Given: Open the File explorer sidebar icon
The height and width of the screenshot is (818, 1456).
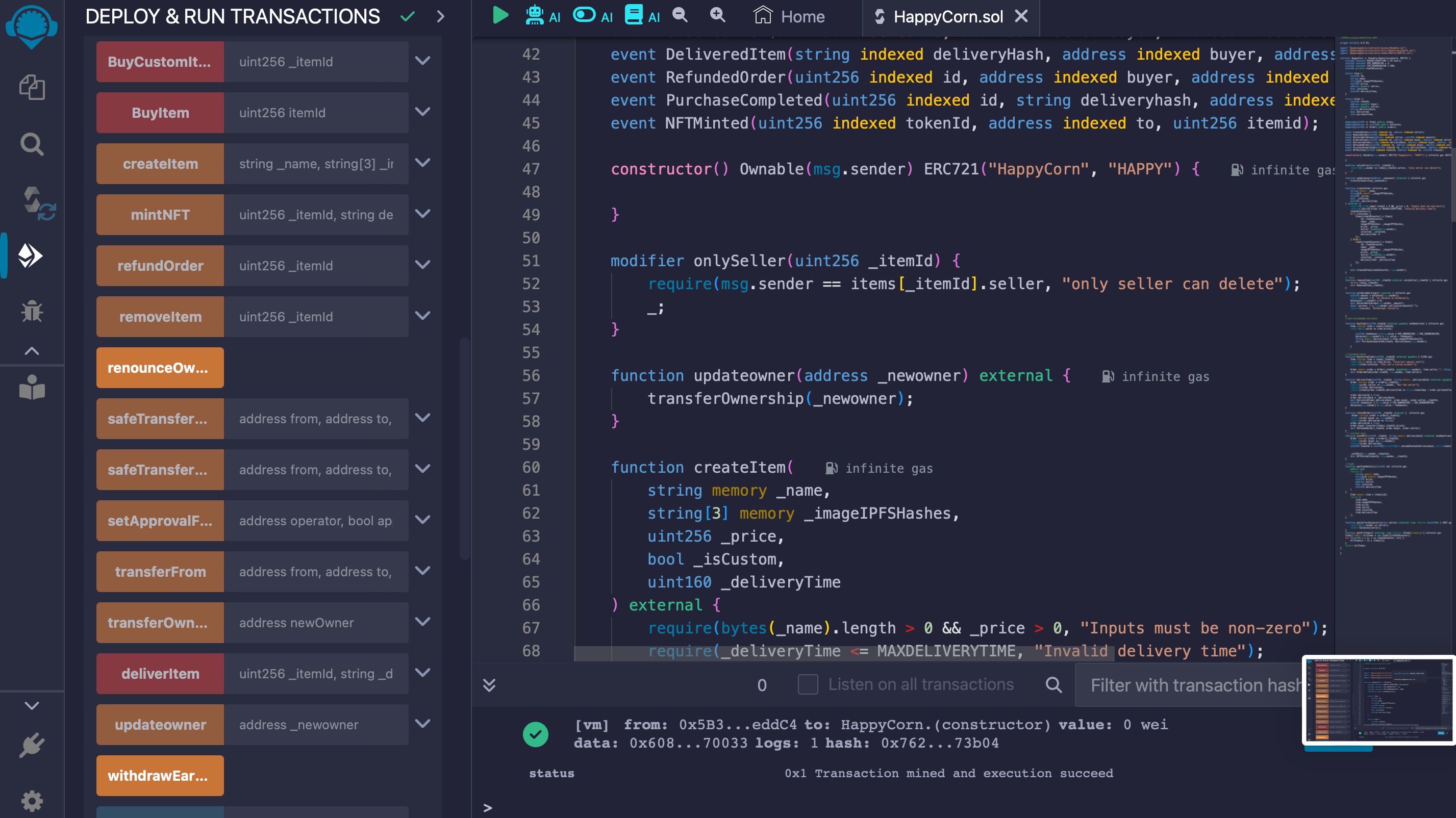Looking at the screenshot, I should [32, 88].
